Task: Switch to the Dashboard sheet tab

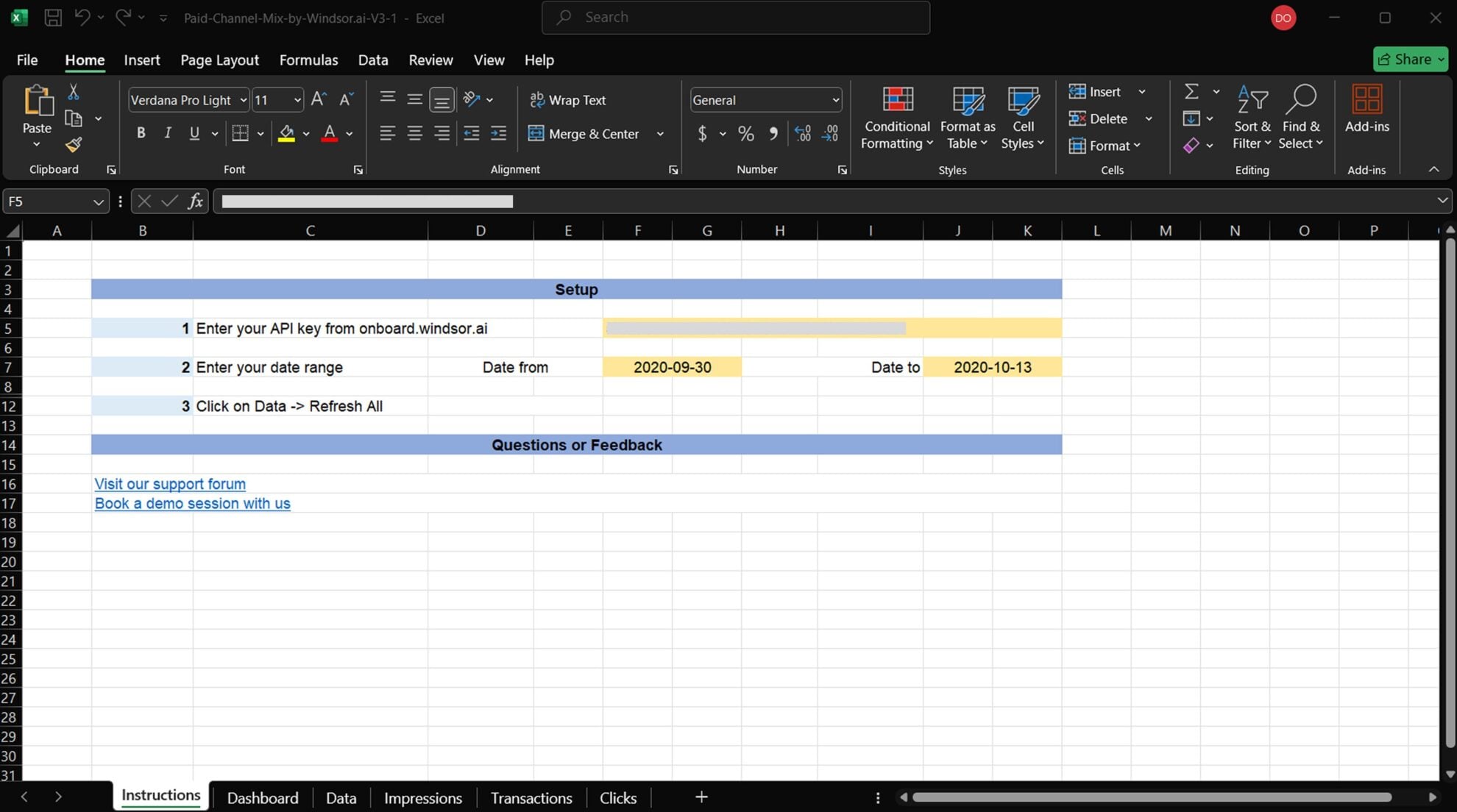Action: 262,797
